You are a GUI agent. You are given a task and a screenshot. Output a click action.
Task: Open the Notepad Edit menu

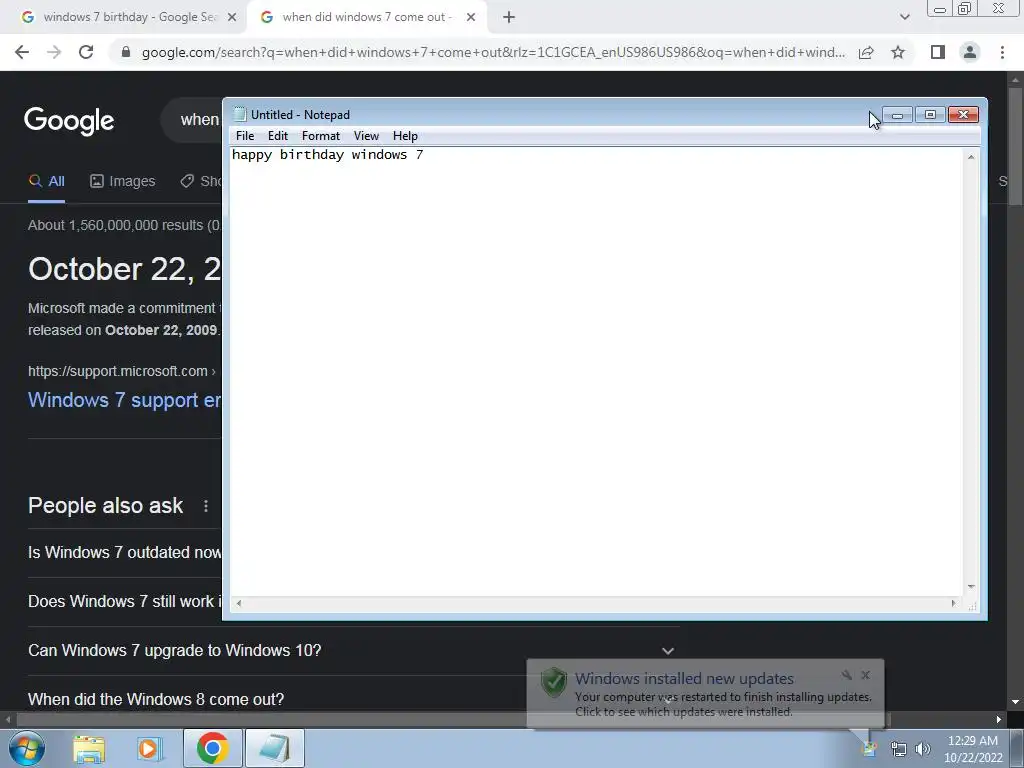point(278,136)
